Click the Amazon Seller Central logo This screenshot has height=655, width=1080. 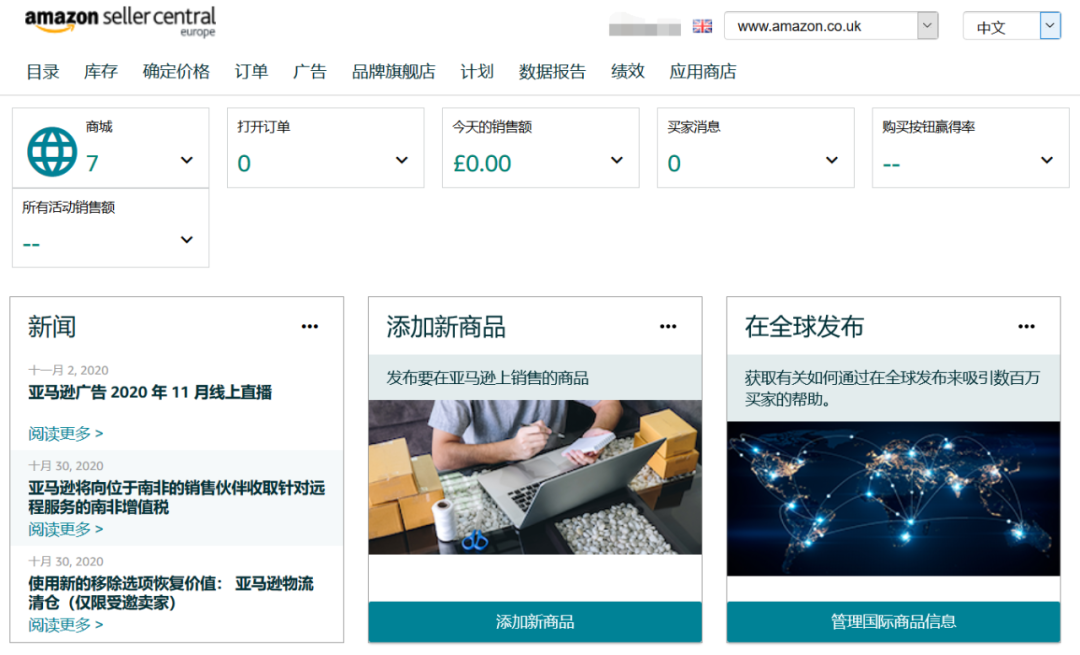[120, 20]
